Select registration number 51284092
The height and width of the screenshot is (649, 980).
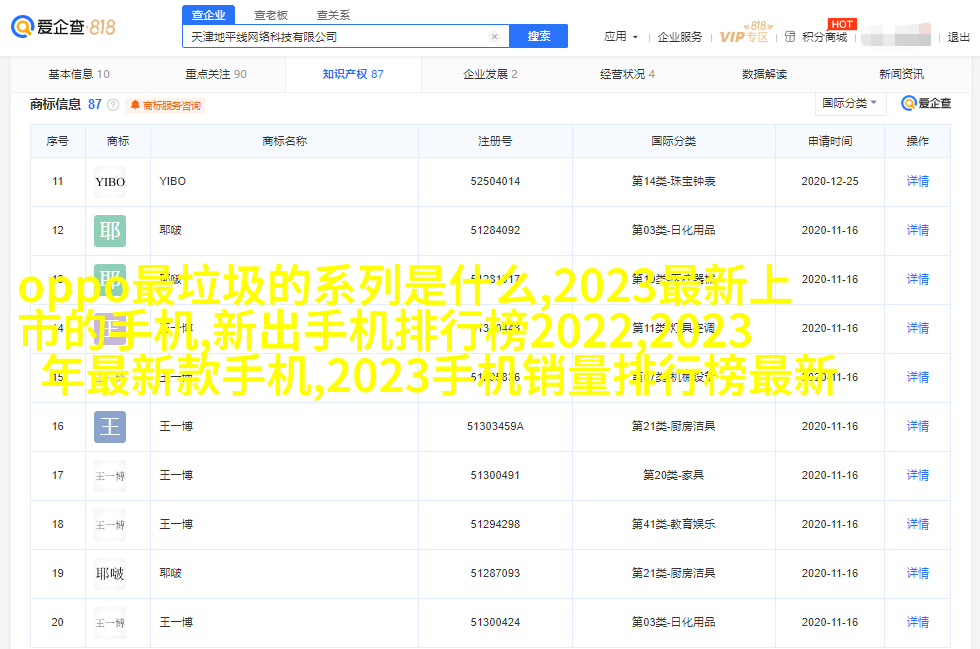pyautogui.click(x=495, y=230)
